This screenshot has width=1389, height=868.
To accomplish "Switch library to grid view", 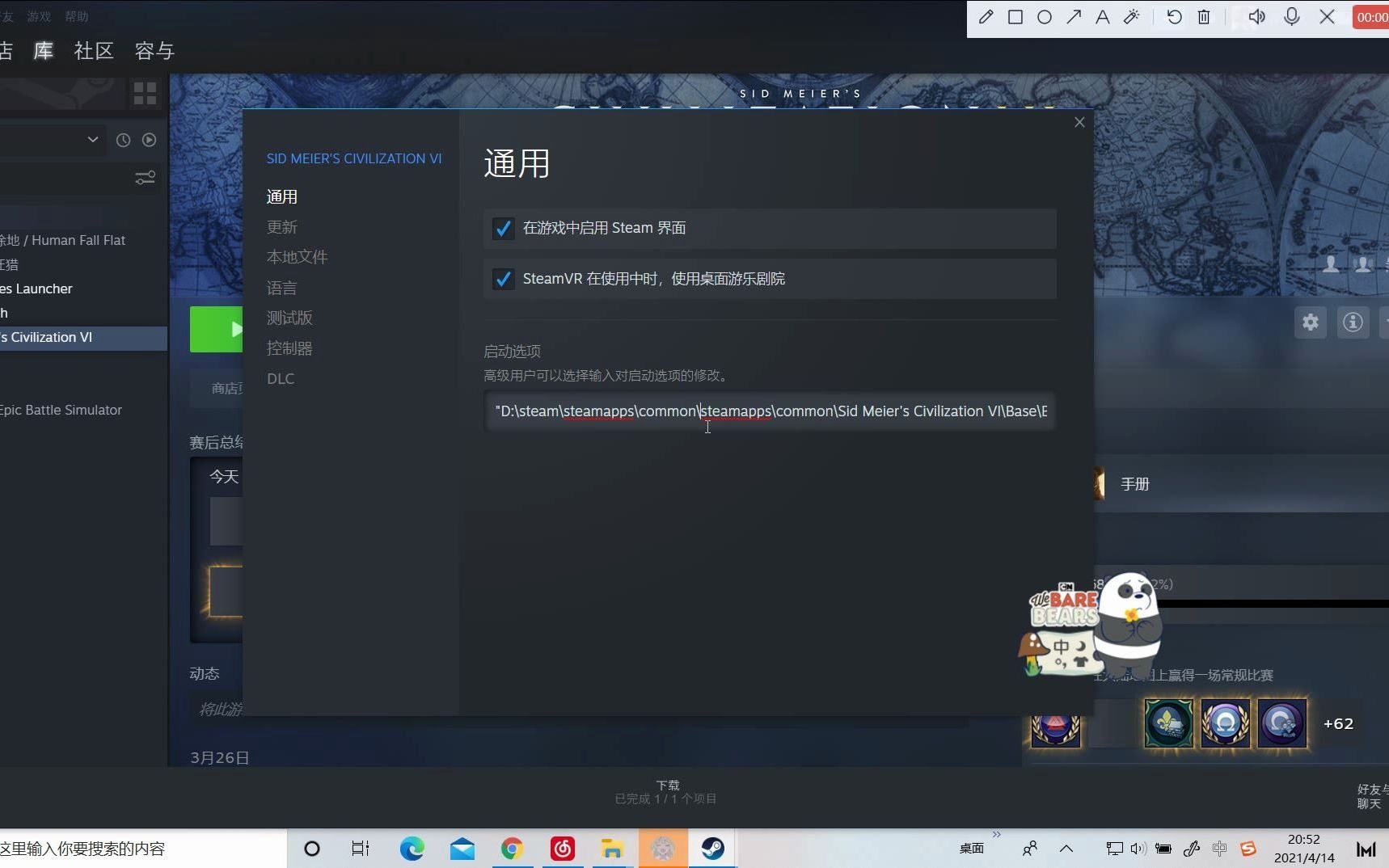I will (x=145, y=94).
